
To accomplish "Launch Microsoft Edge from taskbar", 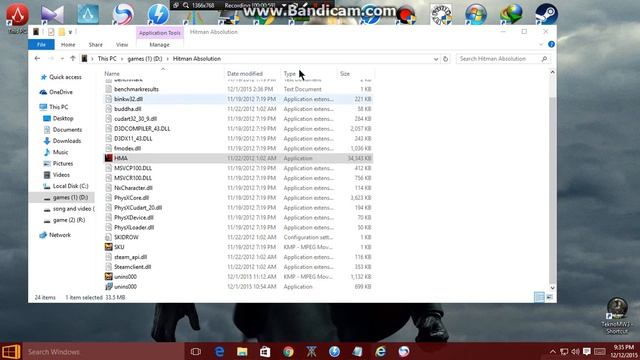I will coord(219,351).
